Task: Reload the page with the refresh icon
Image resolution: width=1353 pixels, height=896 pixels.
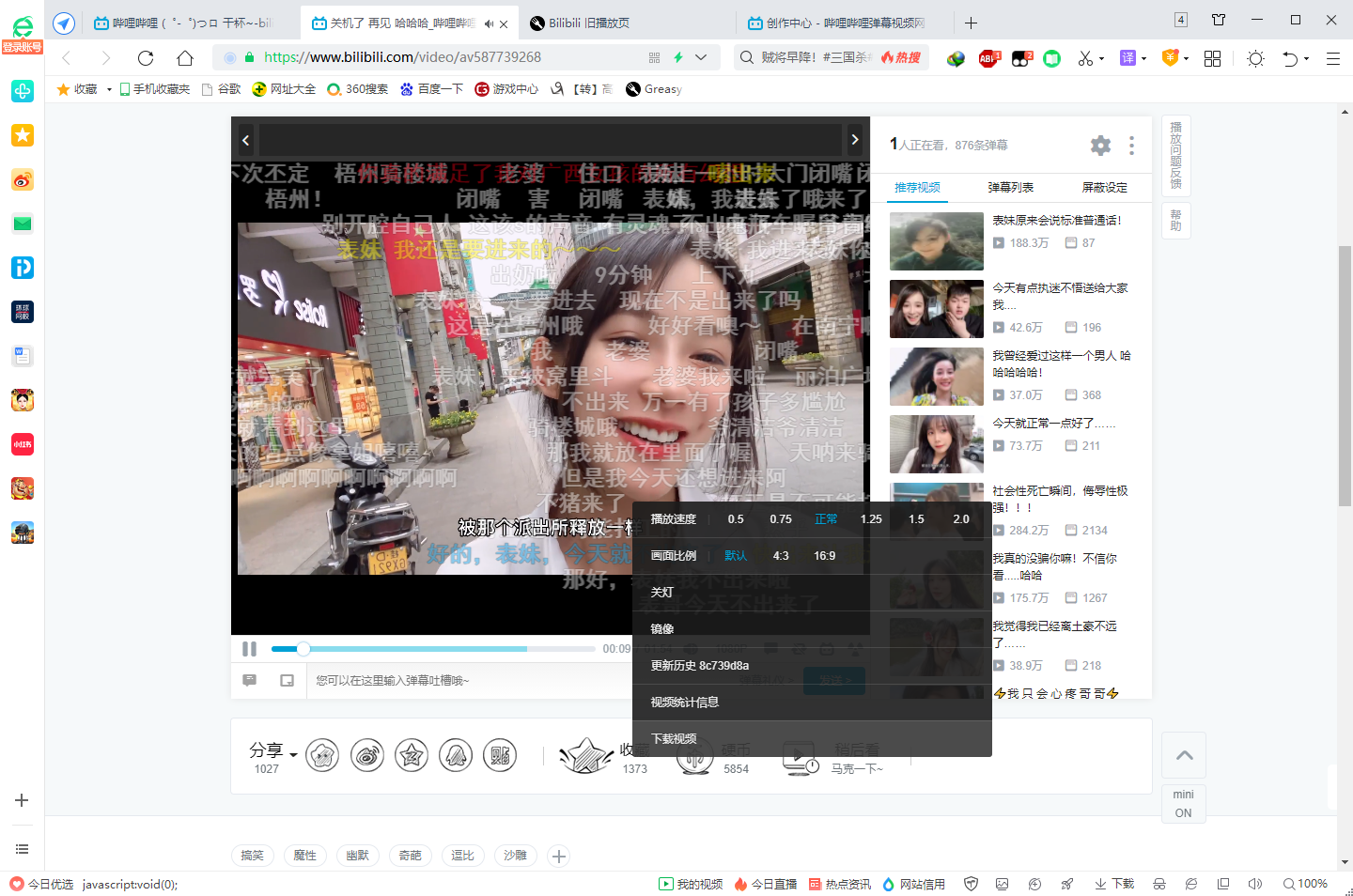Action: tap(146, 58)
